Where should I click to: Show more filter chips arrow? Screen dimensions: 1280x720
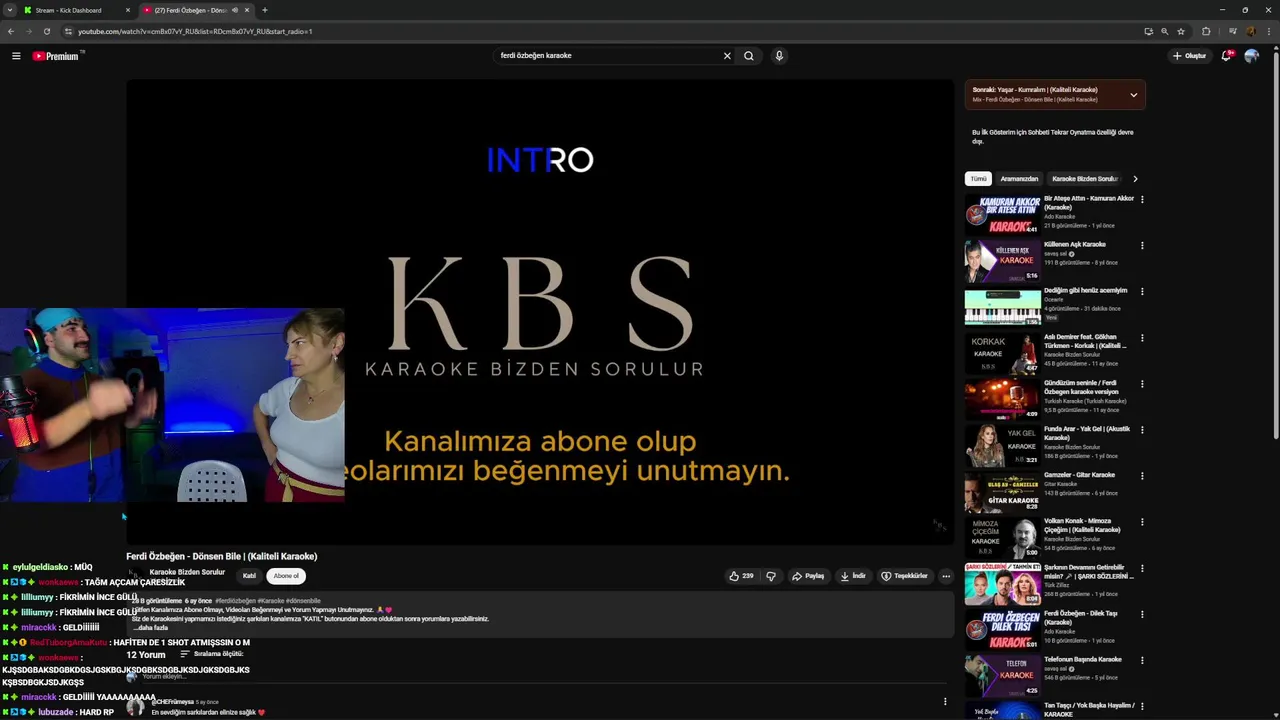coord(1135,179)
